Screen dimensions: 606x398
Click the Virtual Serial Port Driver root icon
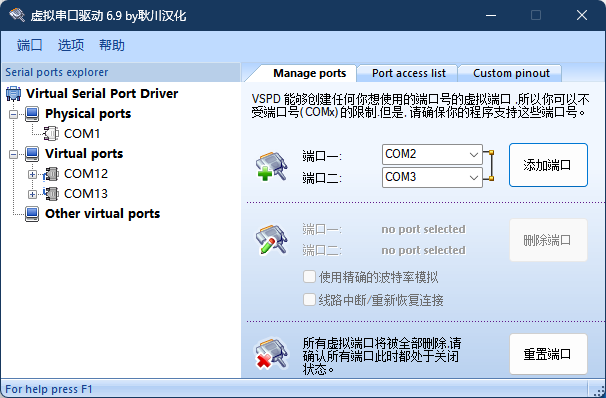tap(14, 94)
